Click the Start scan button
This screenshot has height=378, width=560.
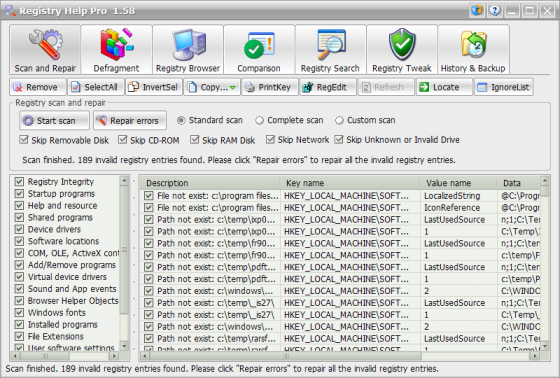pos(54,120)
